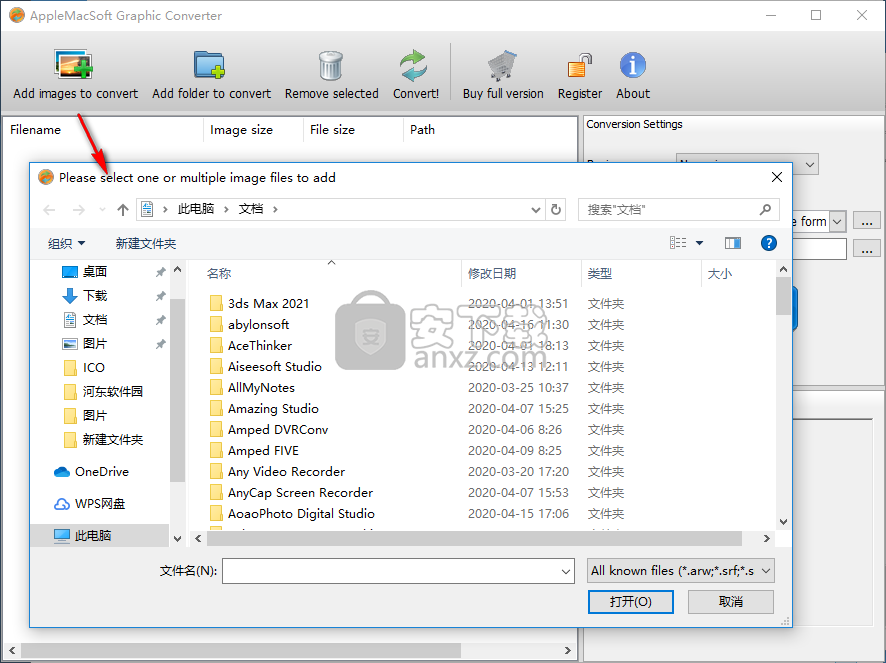
Task: Open recent locations dropdown arrow
Action: click(x=102, y=210)
